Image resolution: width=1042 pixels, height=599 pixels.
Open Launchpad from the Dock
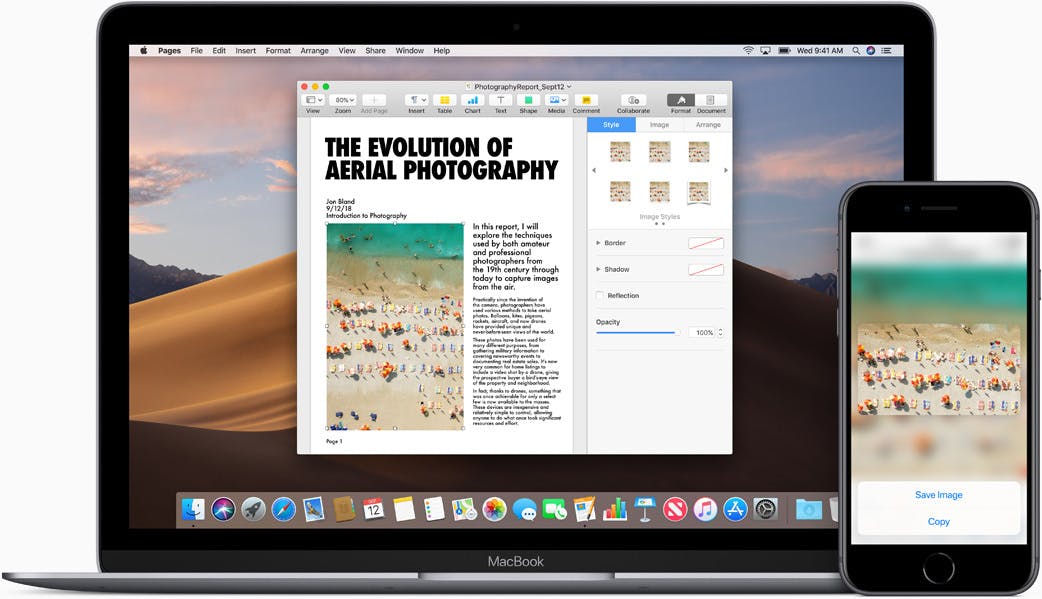(253, 510)
